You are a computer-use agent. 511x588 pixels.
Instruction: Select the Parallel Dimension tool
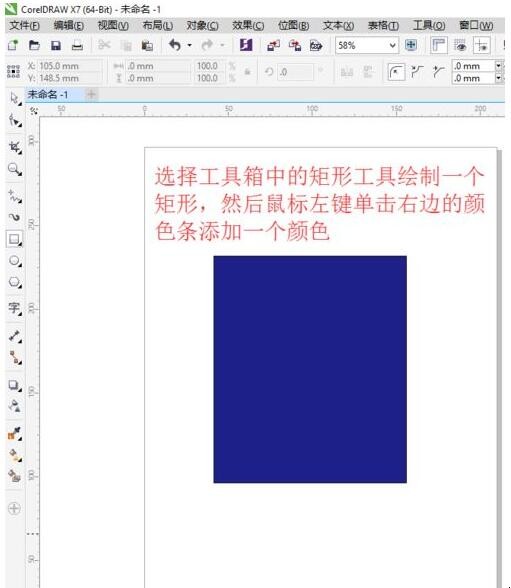coord(14,336)
